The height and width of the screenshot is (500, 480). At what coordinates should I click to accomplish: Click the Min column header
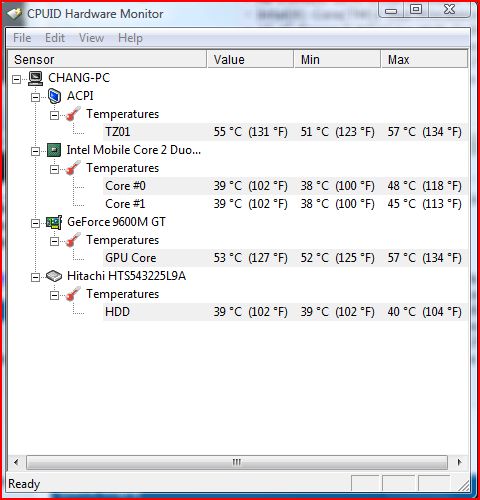337,59
